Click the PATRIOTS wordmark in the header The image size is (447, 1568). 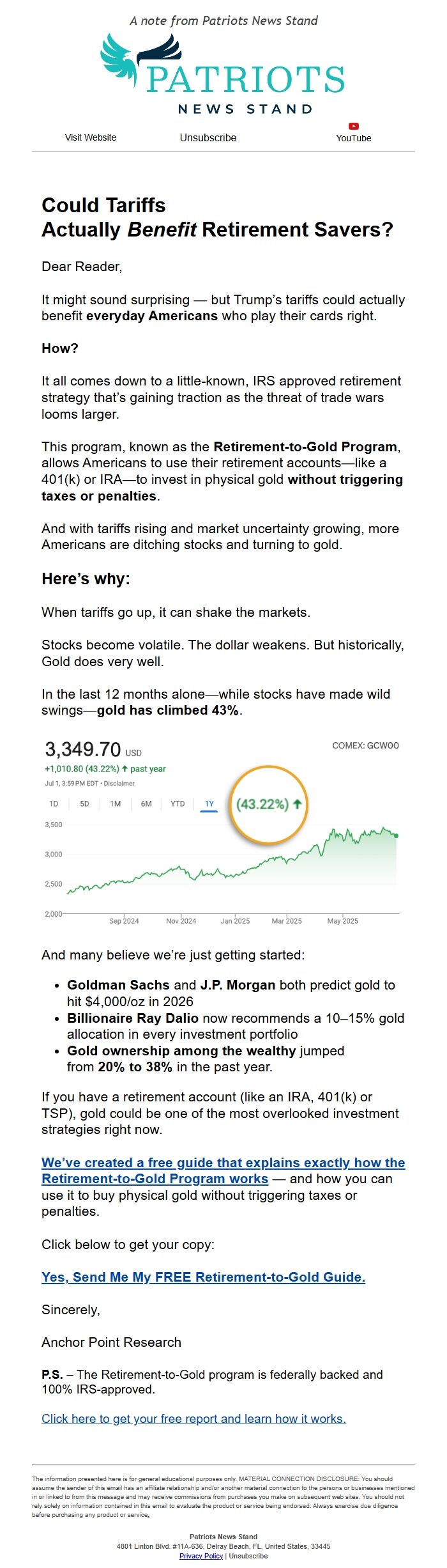click(245, 79)
